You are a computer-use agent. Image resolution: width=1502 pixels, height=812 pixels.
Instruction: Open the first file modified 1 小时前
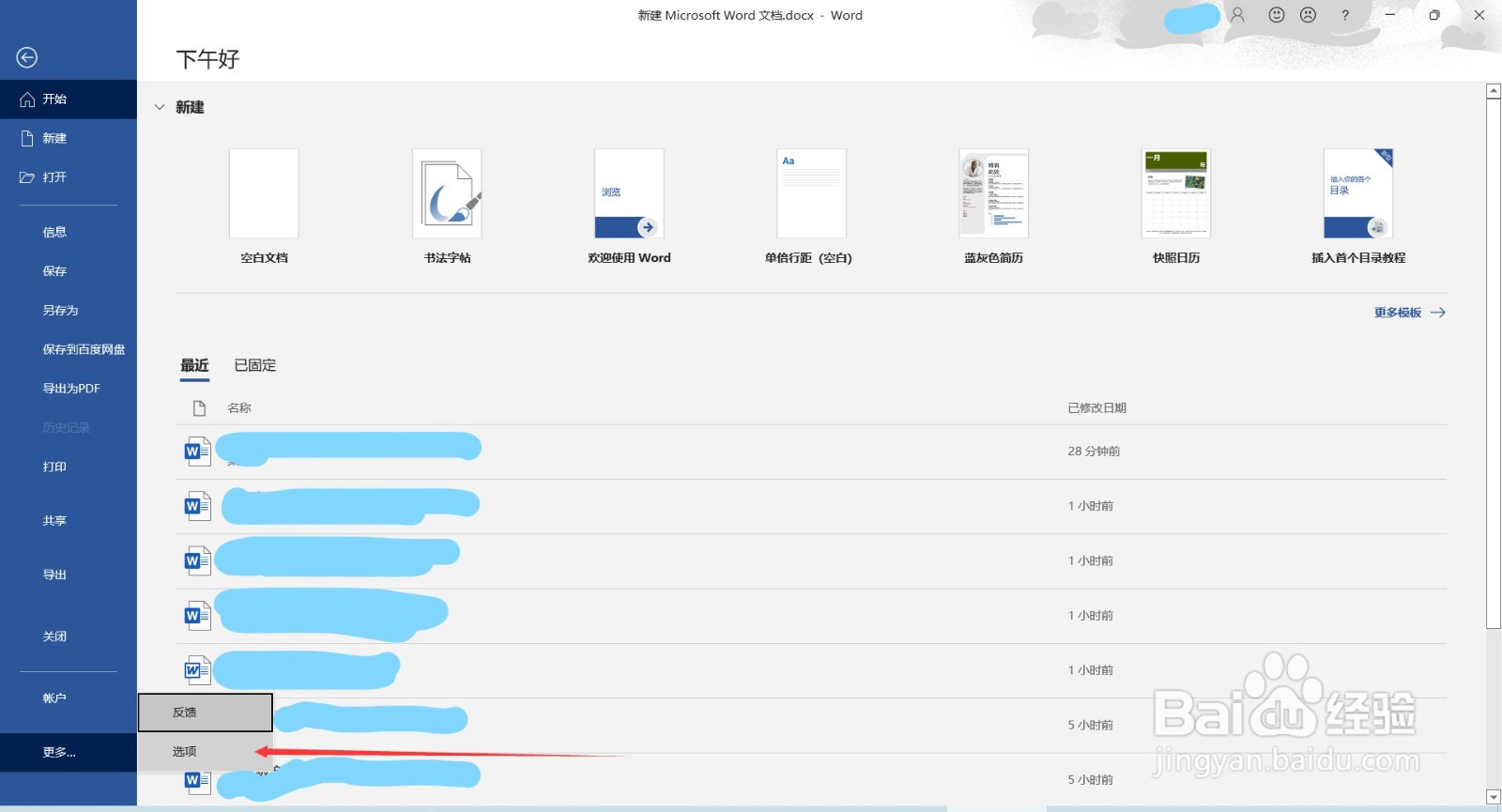pyautogui.click(x=811, y=506)
